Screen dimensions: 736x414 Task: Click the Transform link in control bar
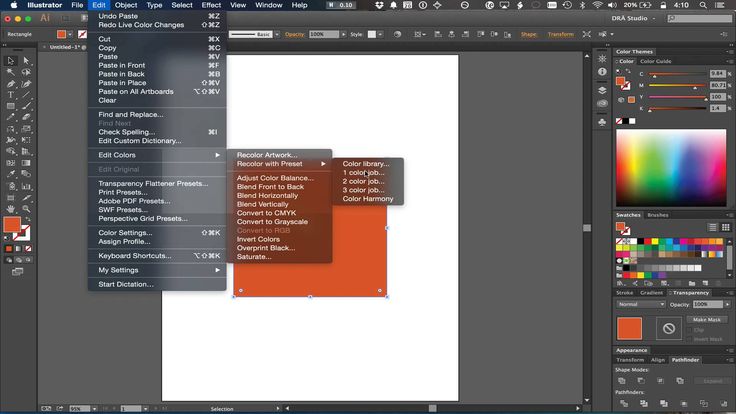[560, 34]
